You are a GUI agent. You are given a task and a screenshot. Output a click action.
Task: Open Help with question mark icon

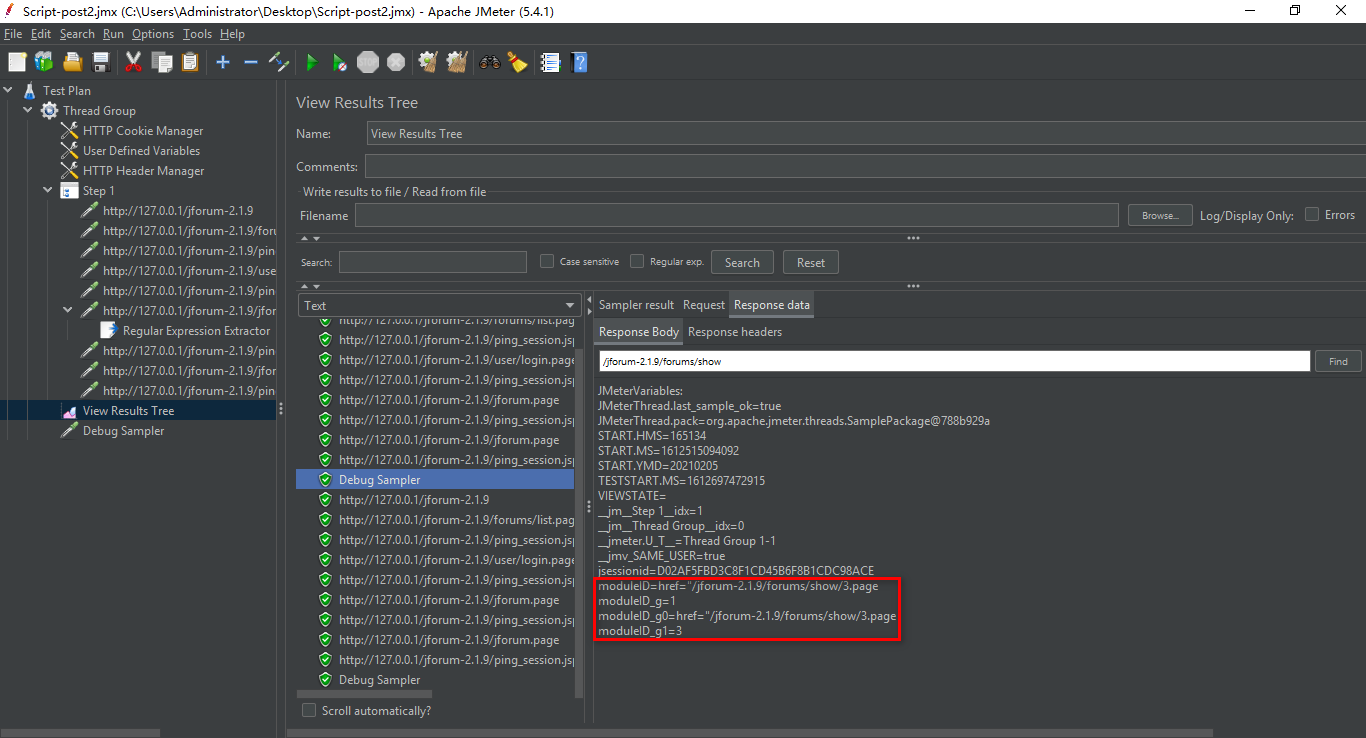coord(578,62)
